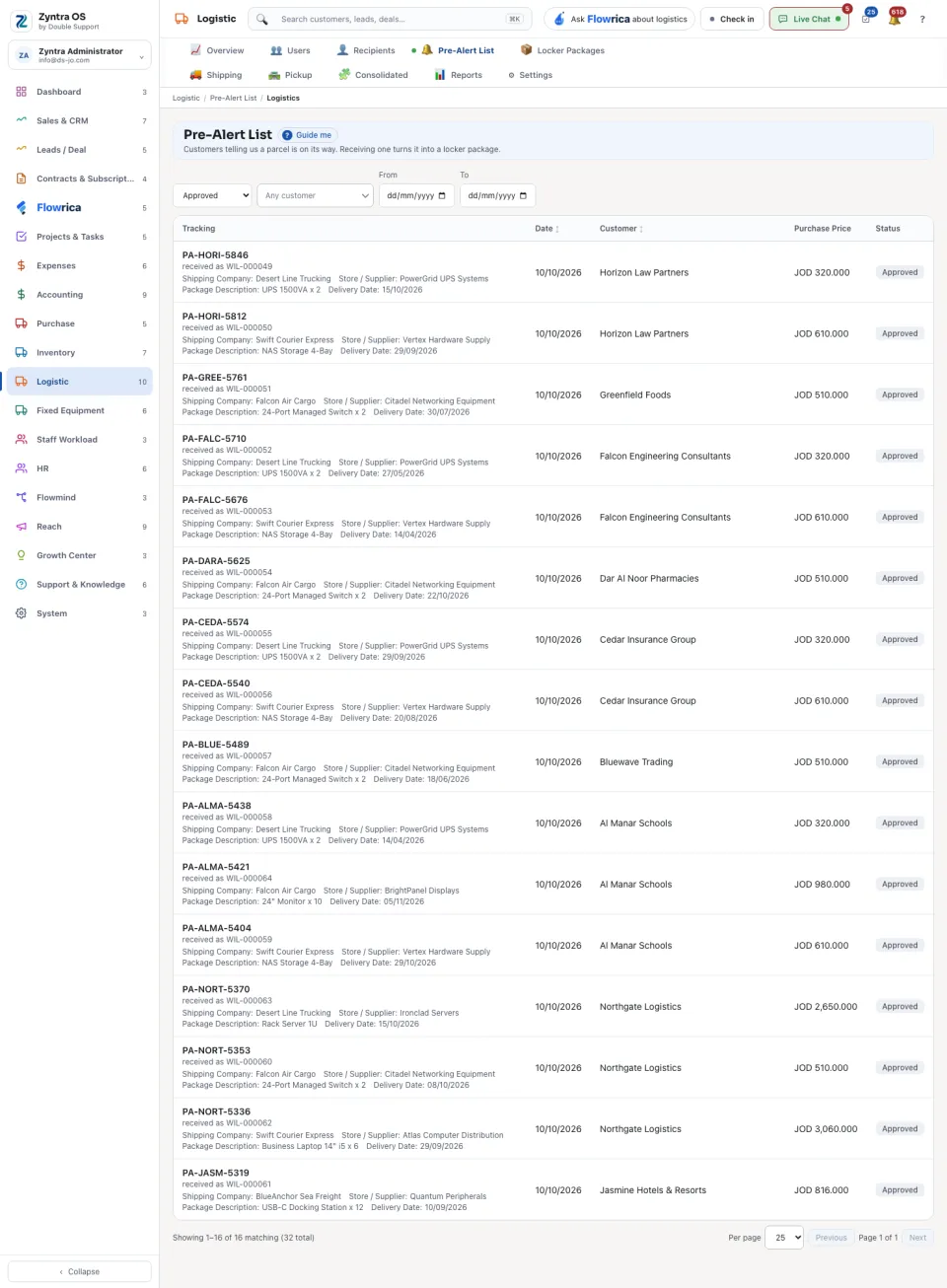
Task: Click the From date input field
Action: pos(415,195)
